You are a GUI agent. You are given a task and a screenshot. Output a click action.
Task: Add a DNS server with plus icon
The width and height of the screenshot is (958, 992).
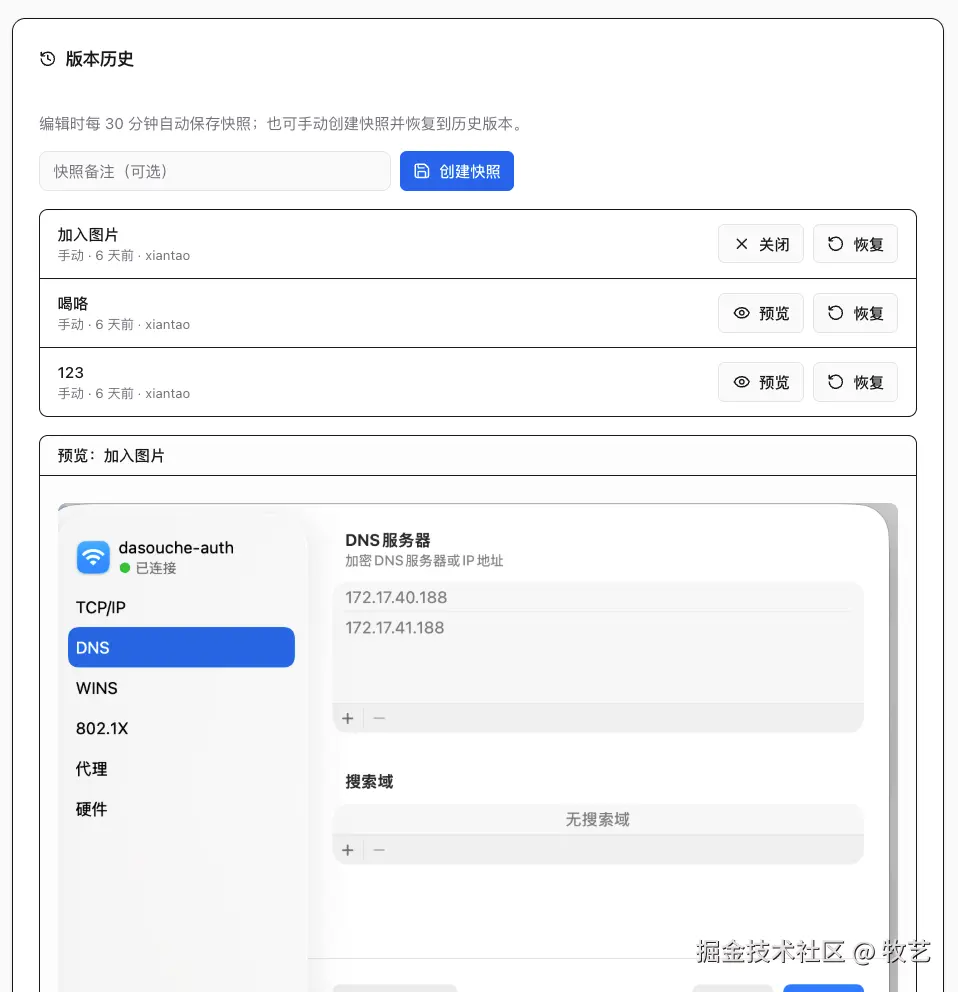coord(347,718)
